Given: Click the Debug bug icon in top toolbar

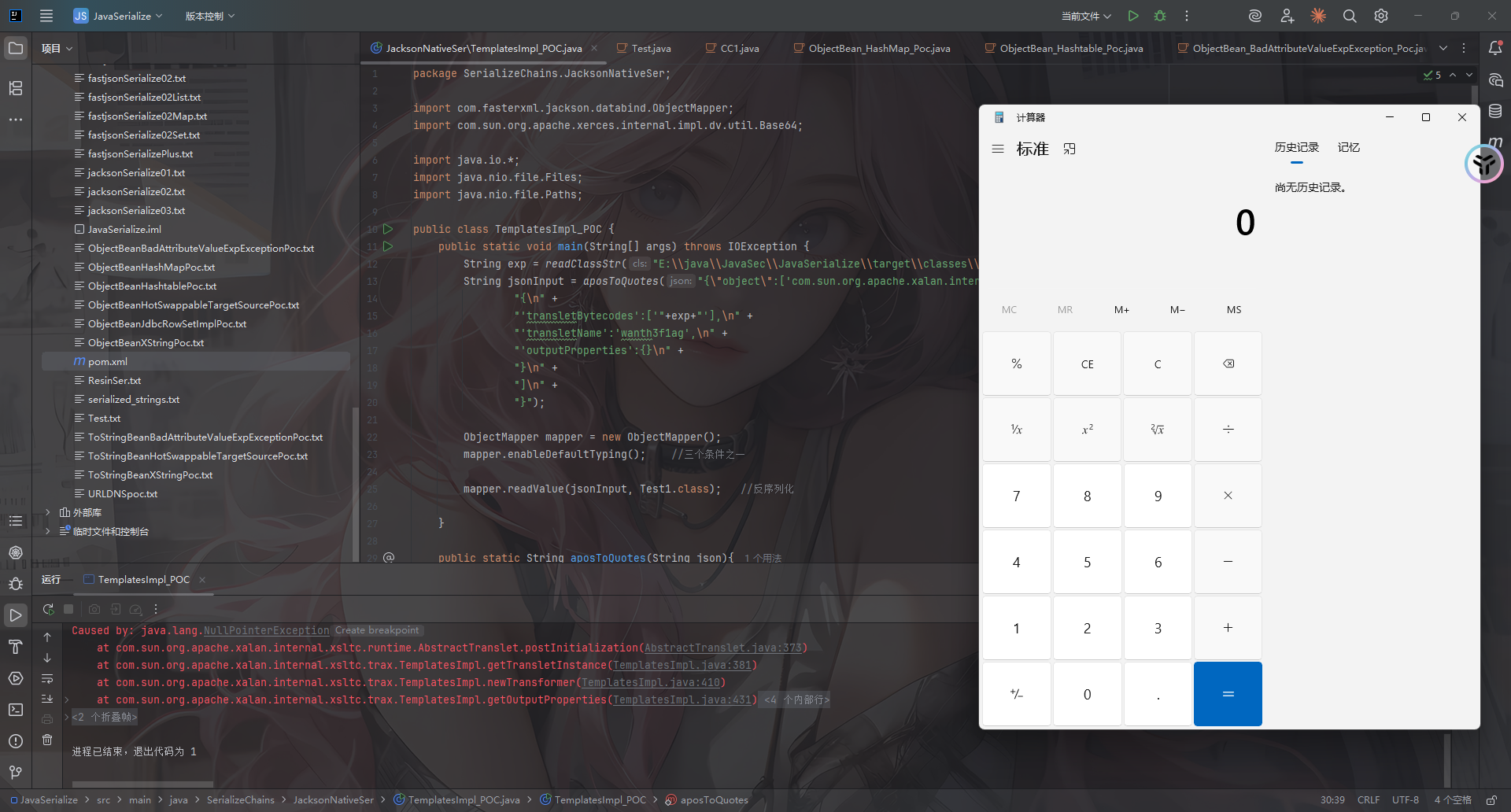Looking at the screenshot, I should pos(1160,16).
